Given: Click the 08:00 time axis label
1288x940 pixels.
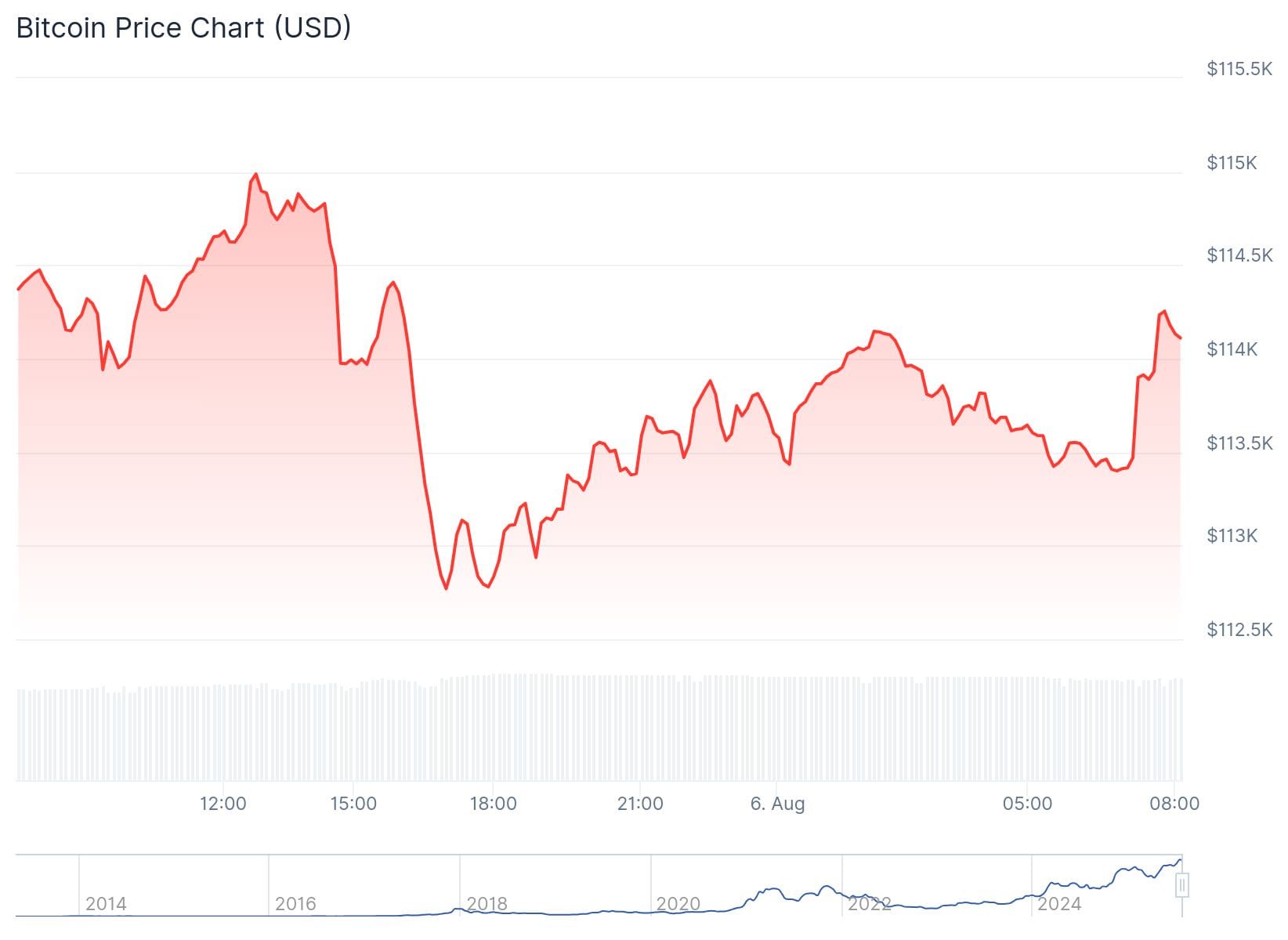Looking at the screenshot, I should pyautogui.click(x=1174, y=804).
